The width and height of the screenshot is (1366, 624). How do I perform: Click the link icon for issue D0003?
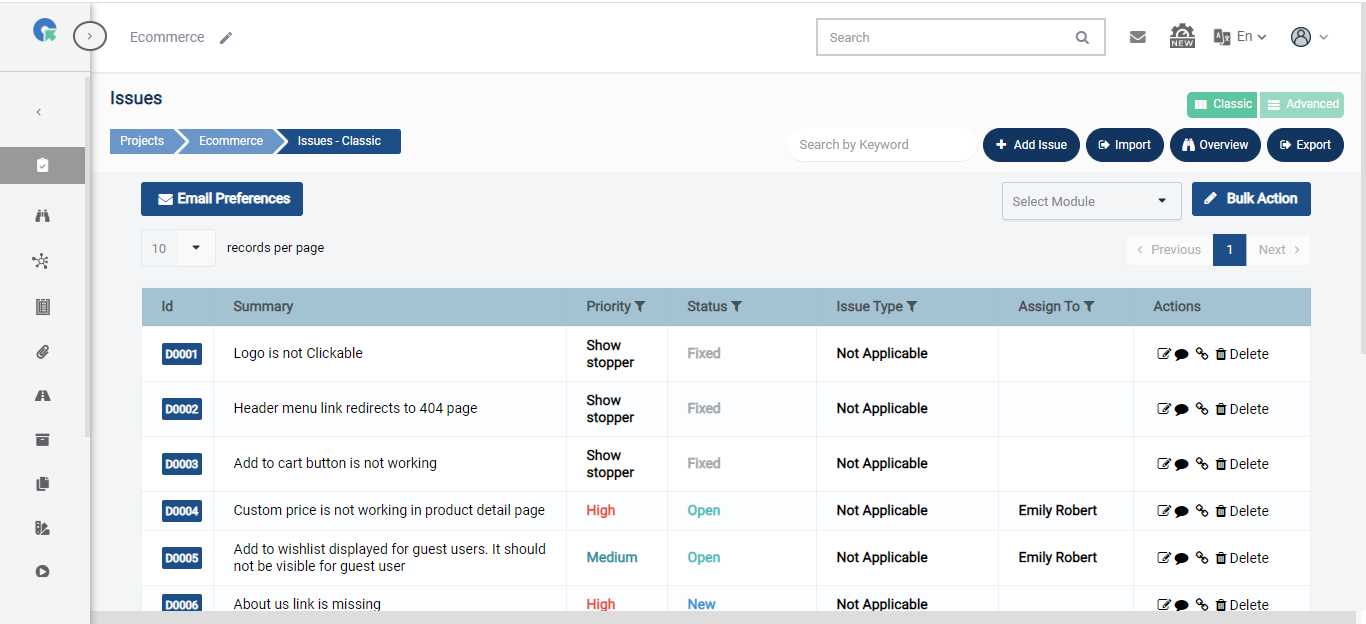click(x=1202, y=464)
